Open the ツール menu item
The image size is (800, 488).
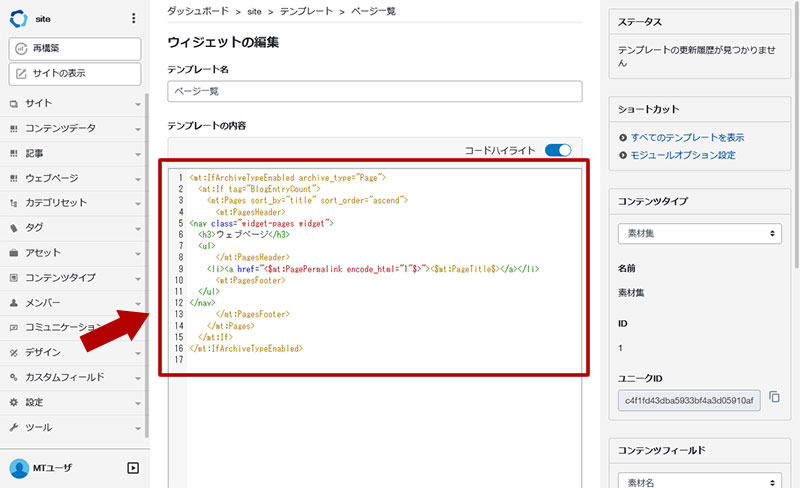[x=74, y=427]
